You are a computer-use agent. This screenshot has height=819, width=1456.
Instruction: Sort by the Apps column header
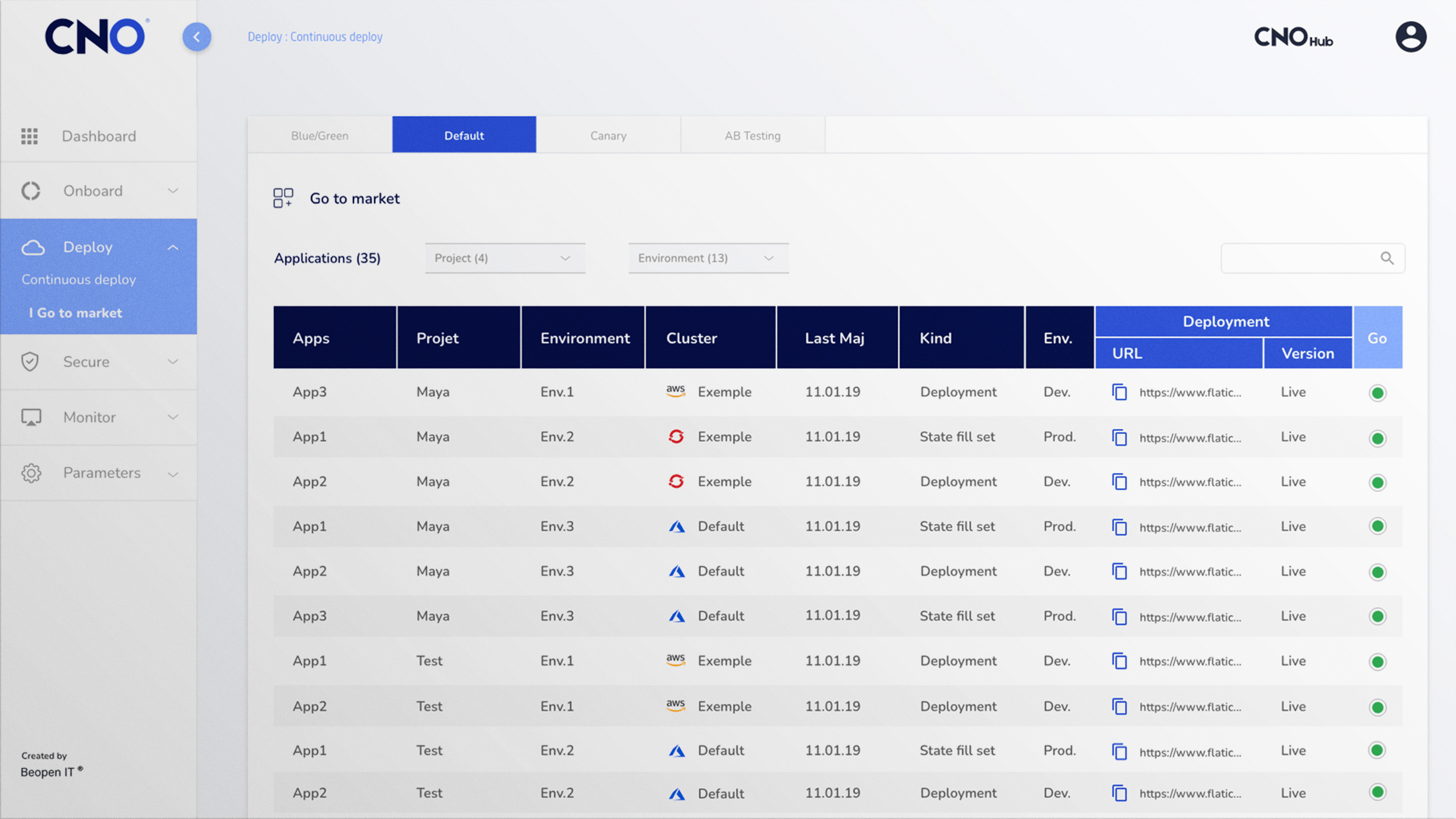pyautogui.click(x=335, y=337)
